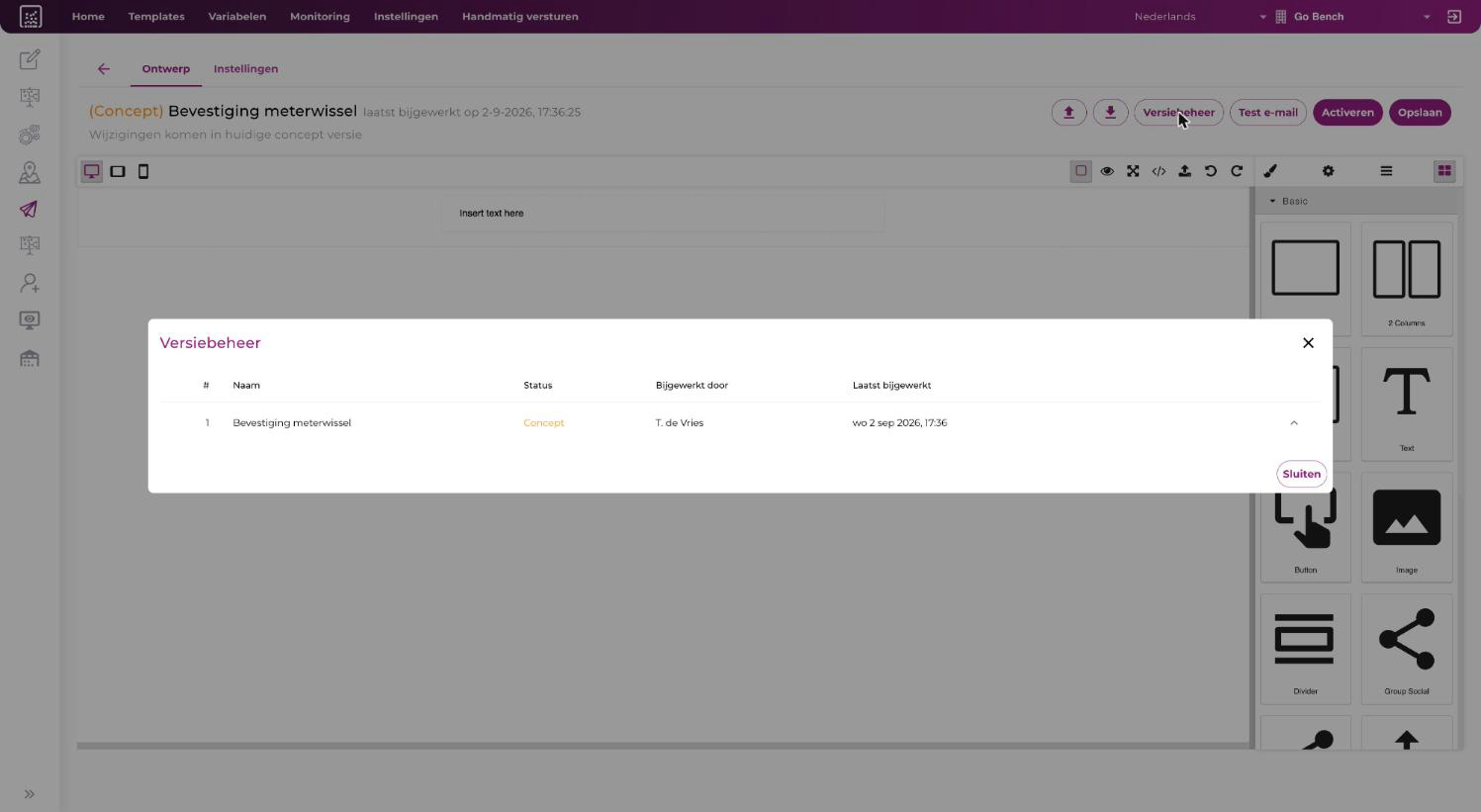Click the Sluiten button
1481x812 pixels.
click(x=1301, y=474)
